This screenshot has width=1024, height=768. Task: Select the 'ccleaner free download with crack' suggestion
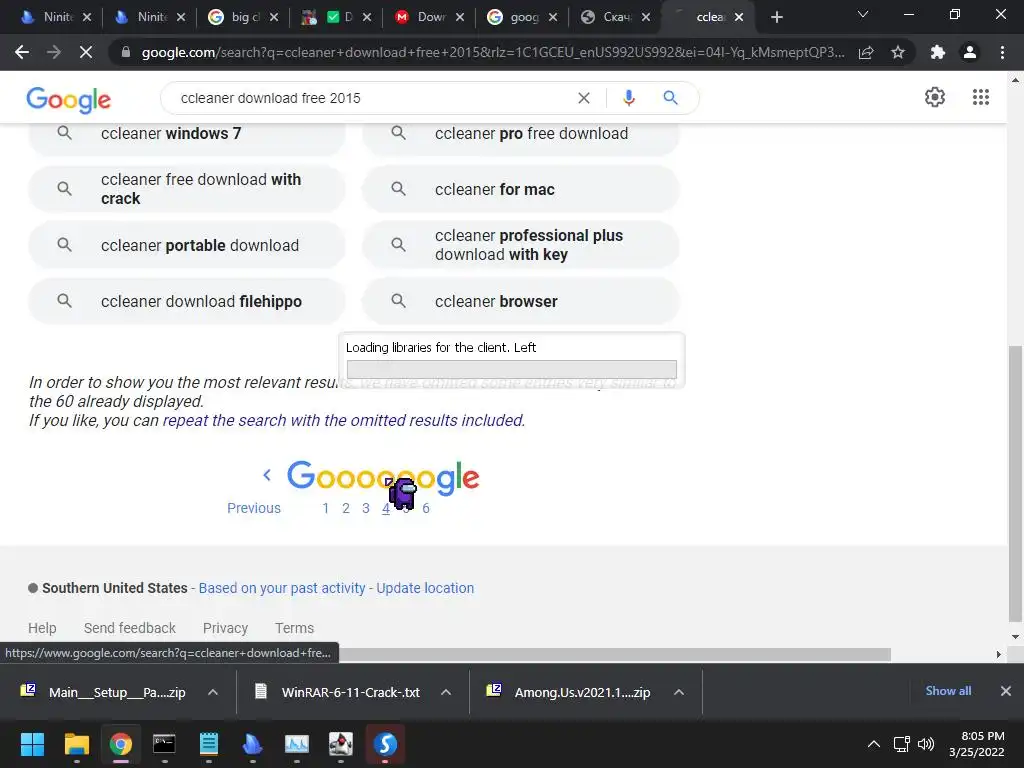coord(187,189)
